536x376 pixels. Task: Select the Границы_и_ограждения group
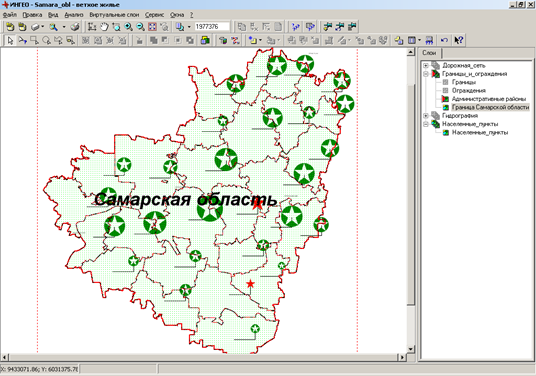tap(474, 74)
